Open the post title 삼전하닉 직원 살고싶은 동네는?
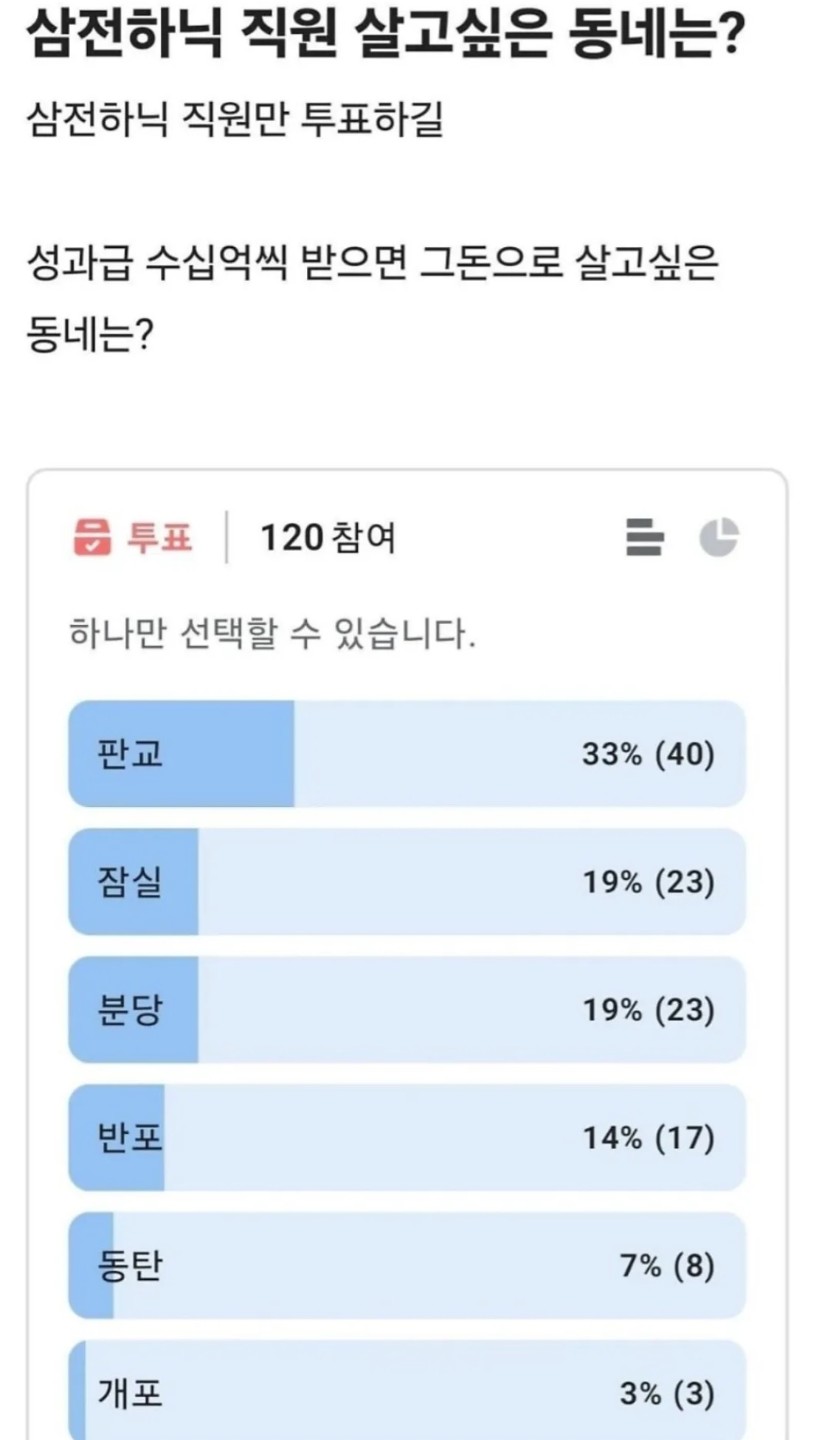This screenshot has width=830, height=1440. 385,38
